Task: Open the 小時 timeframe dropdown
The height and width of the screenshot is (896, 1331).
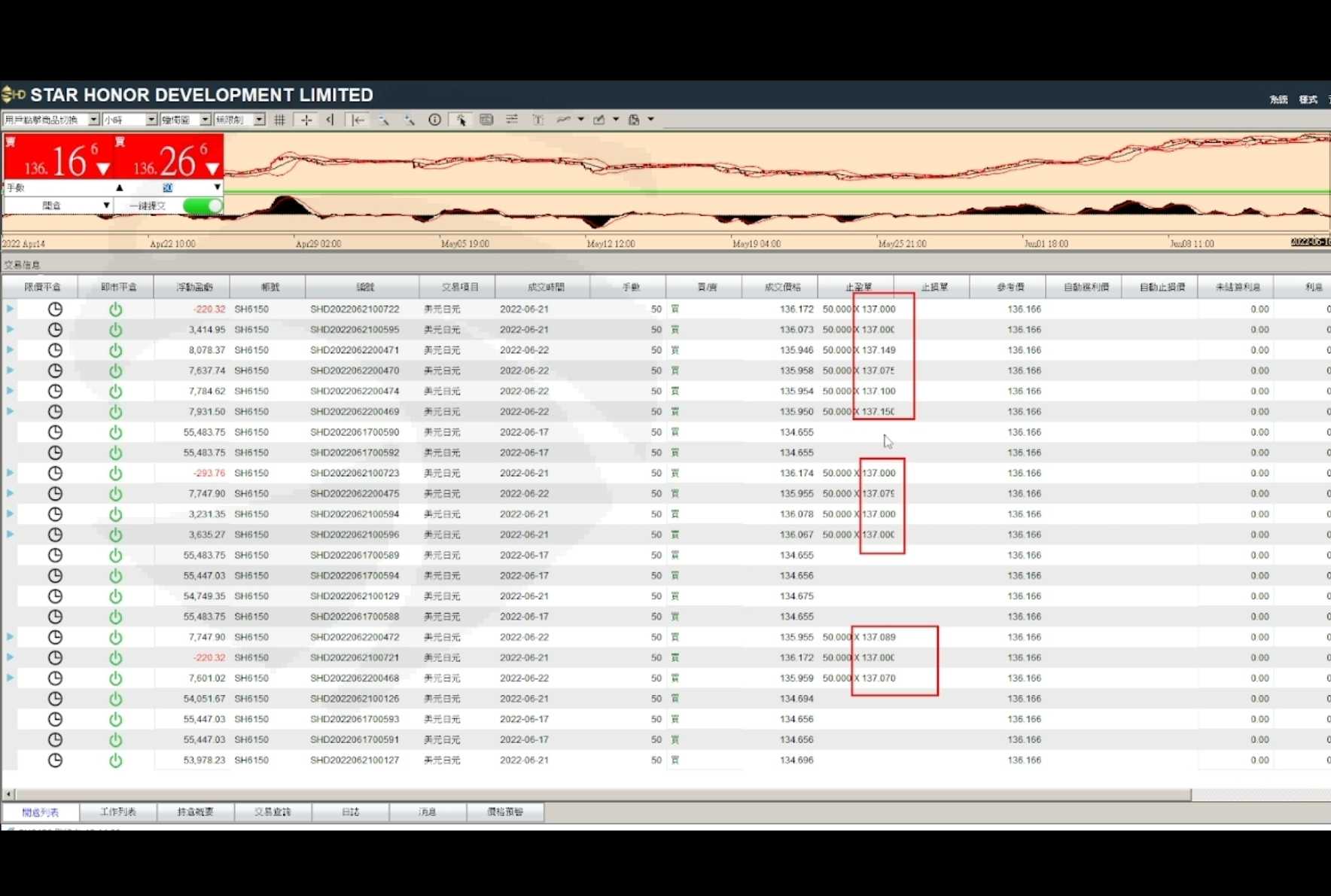Action: point(151,120)
